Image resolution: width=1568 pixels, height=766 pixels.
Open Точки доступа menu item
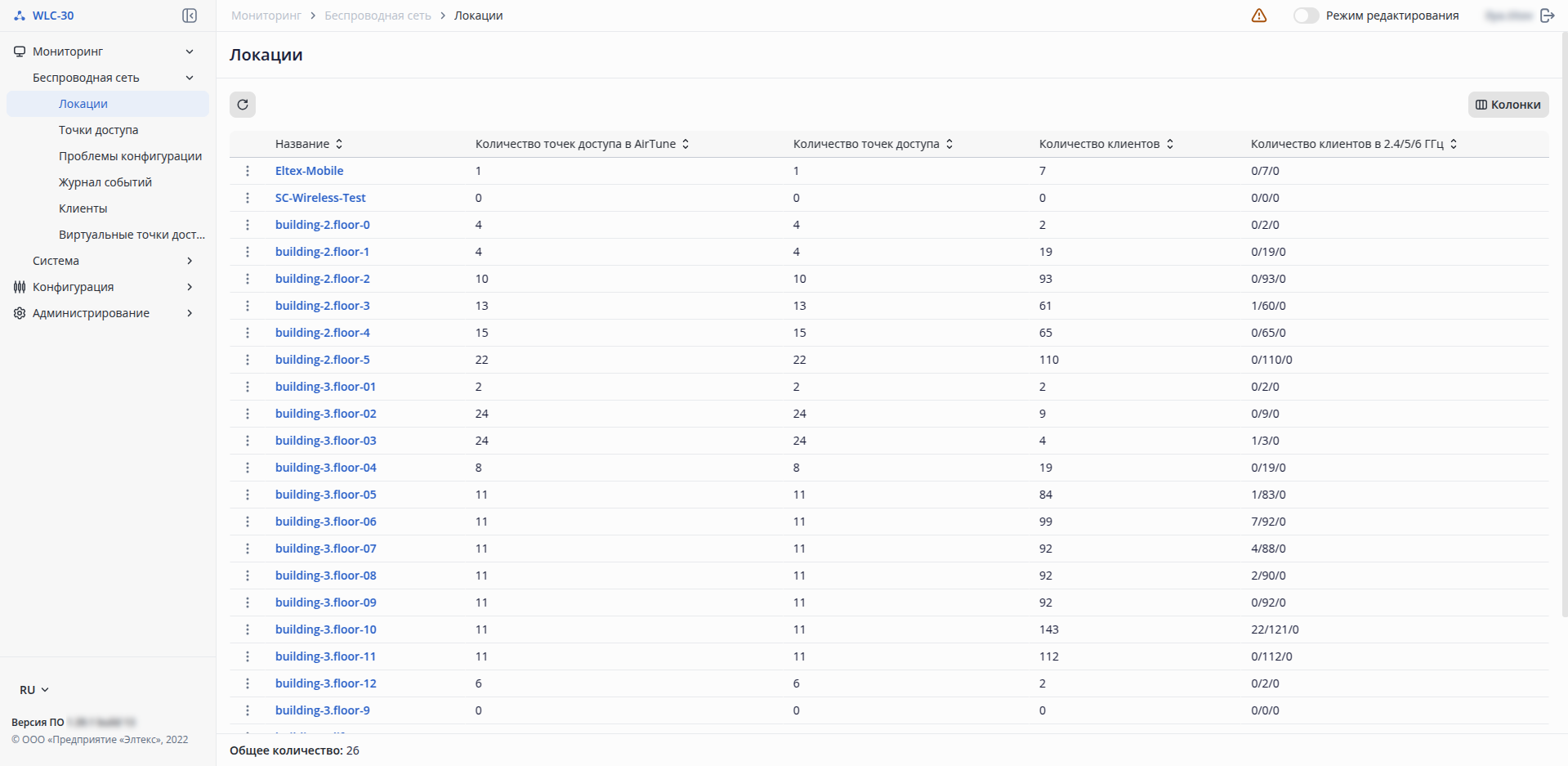tap(98, 130)
